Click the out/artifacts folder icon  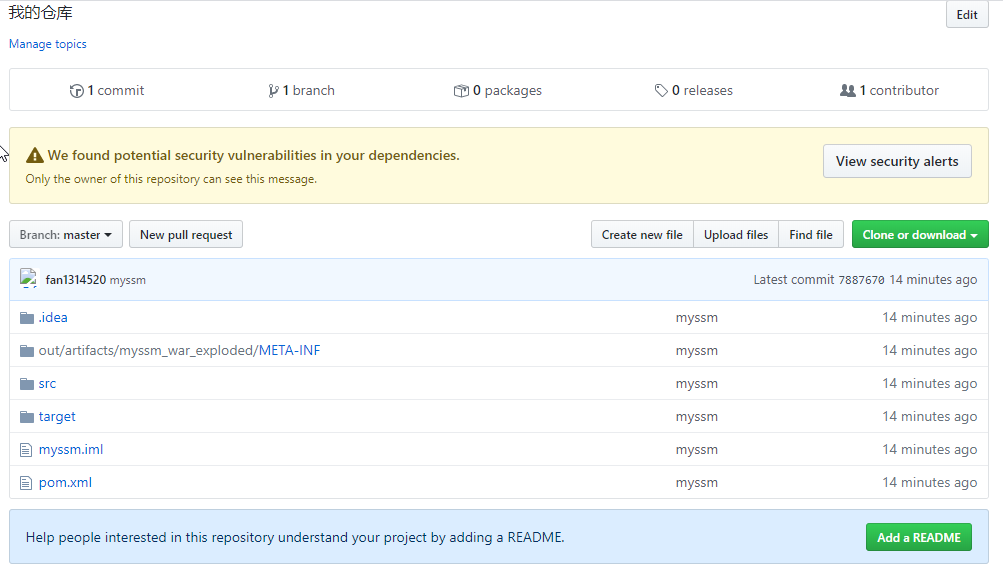click(27, 351)
